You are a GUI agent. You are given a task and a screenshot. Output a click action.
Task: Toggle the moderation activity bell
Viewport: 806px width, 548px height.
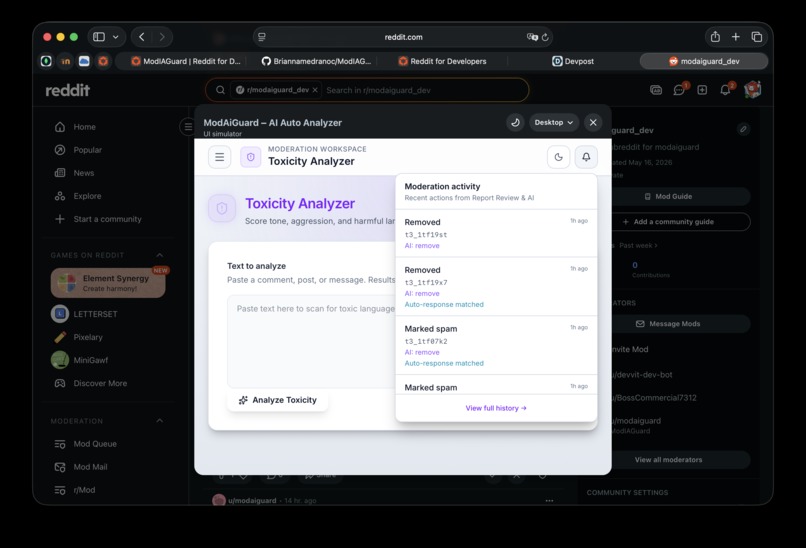tap(586, 157)
